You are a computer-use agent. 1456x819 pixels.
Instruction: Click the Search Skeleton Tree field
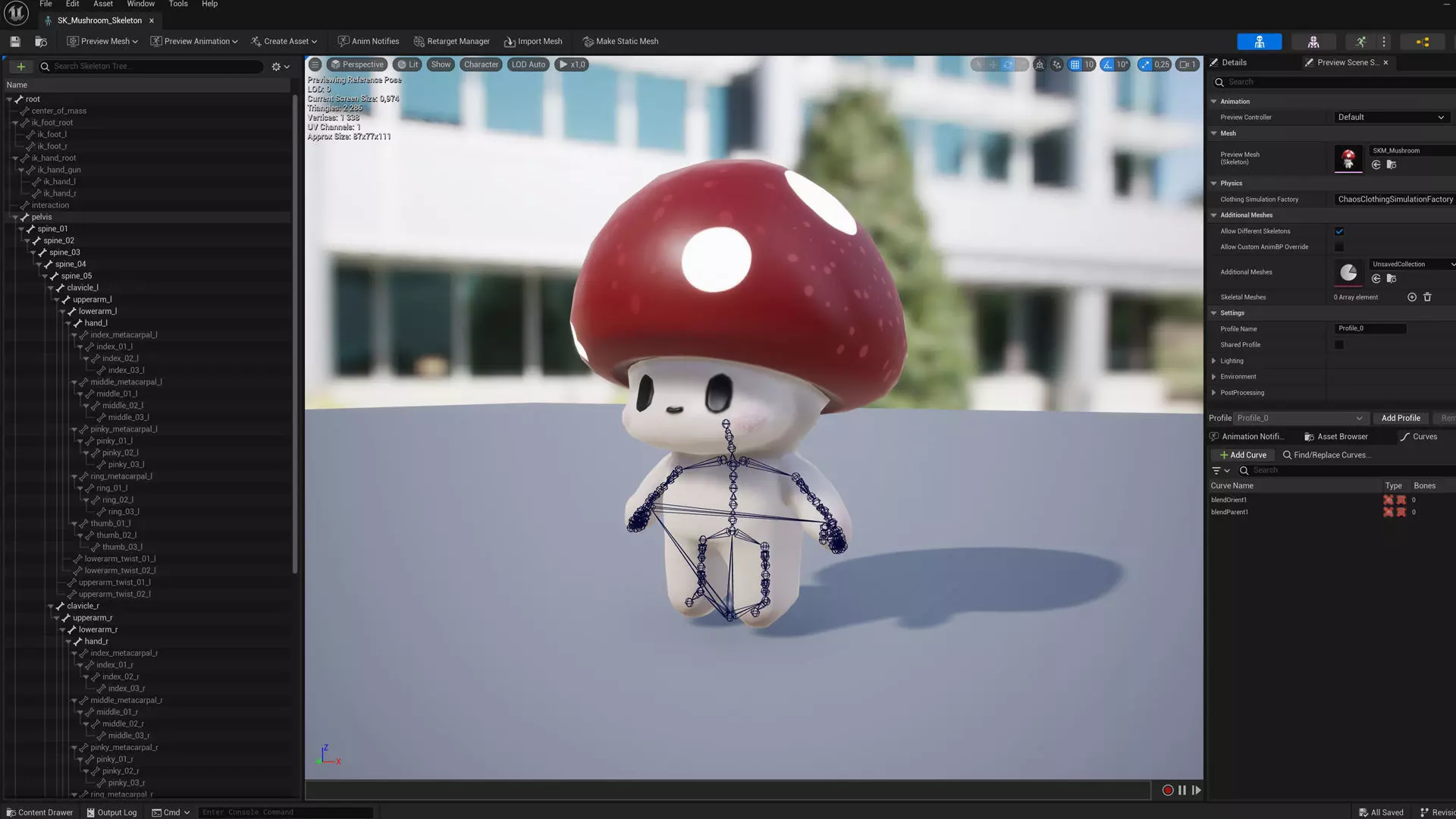point(151,67)
